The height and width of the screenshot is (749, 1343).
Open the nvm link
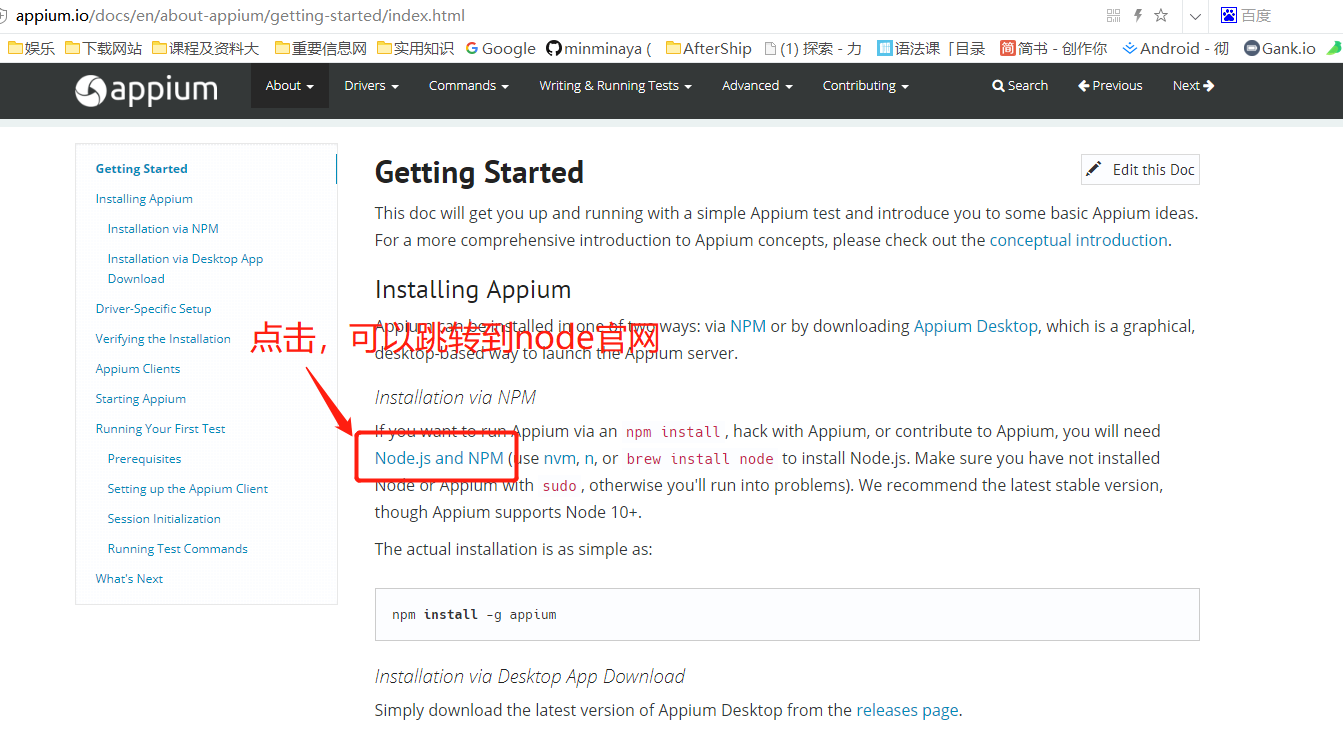pos(560,458)
